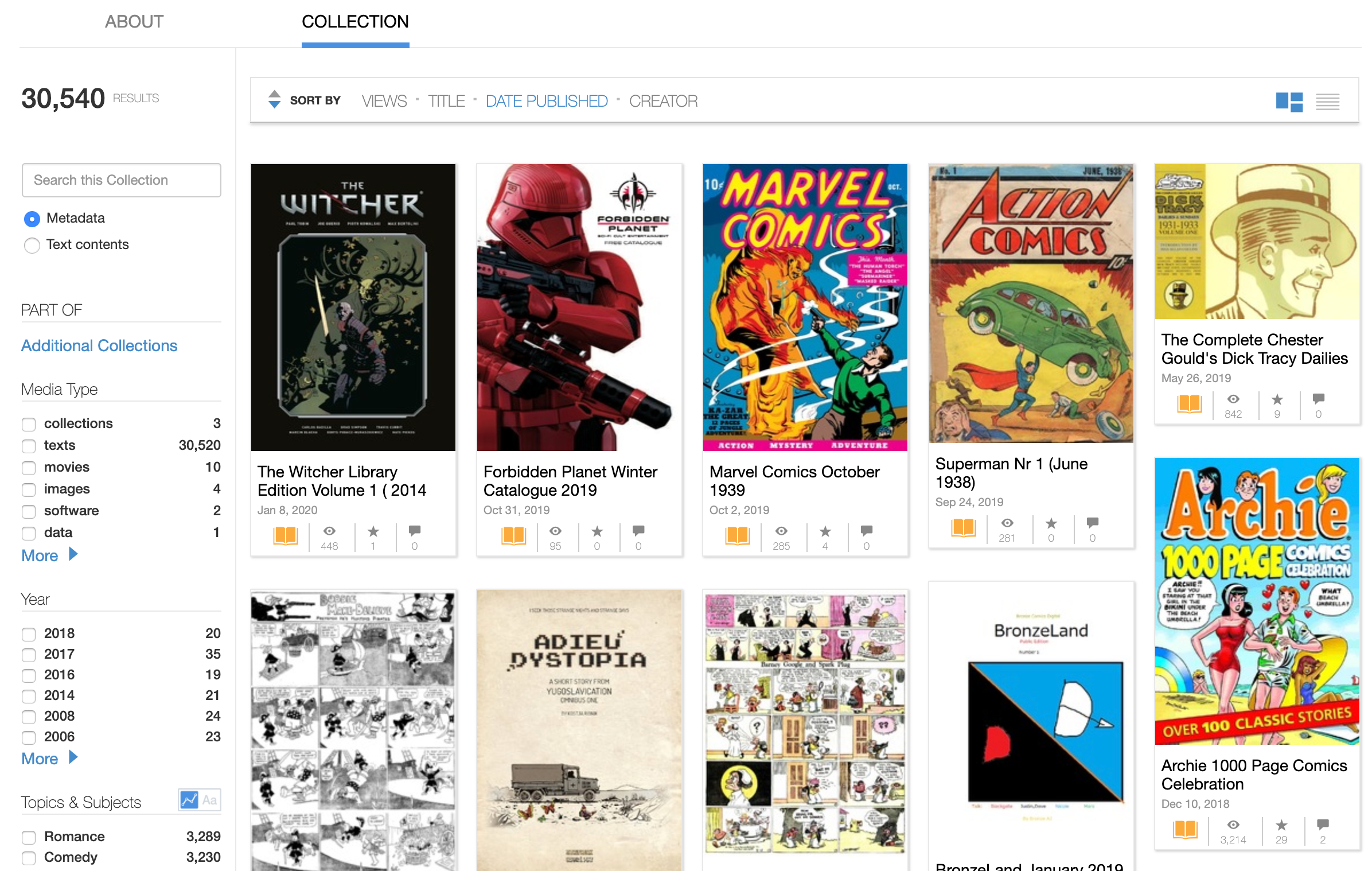Click the Search this Collection field
The image size is (1372, 871).
tap(122, 180)
